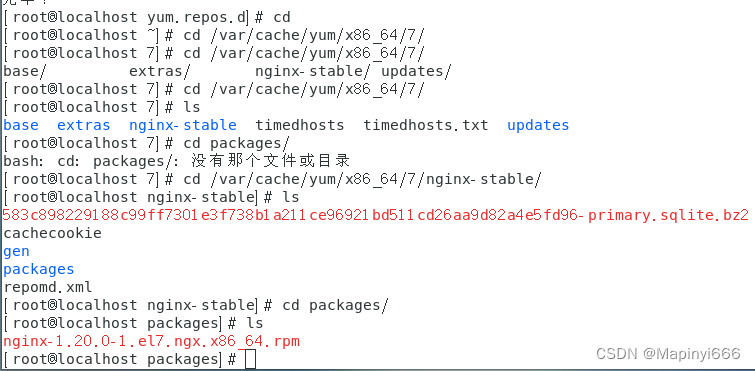Click the blue extras directory in ls output
Screen dimensions: 755x371
(84, 125)
